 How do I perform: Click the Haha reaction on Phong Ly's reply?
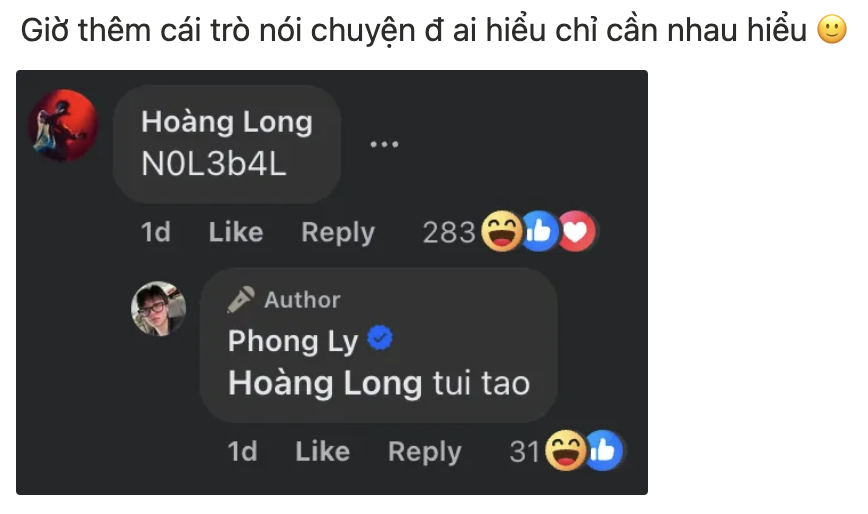(565, 450)
